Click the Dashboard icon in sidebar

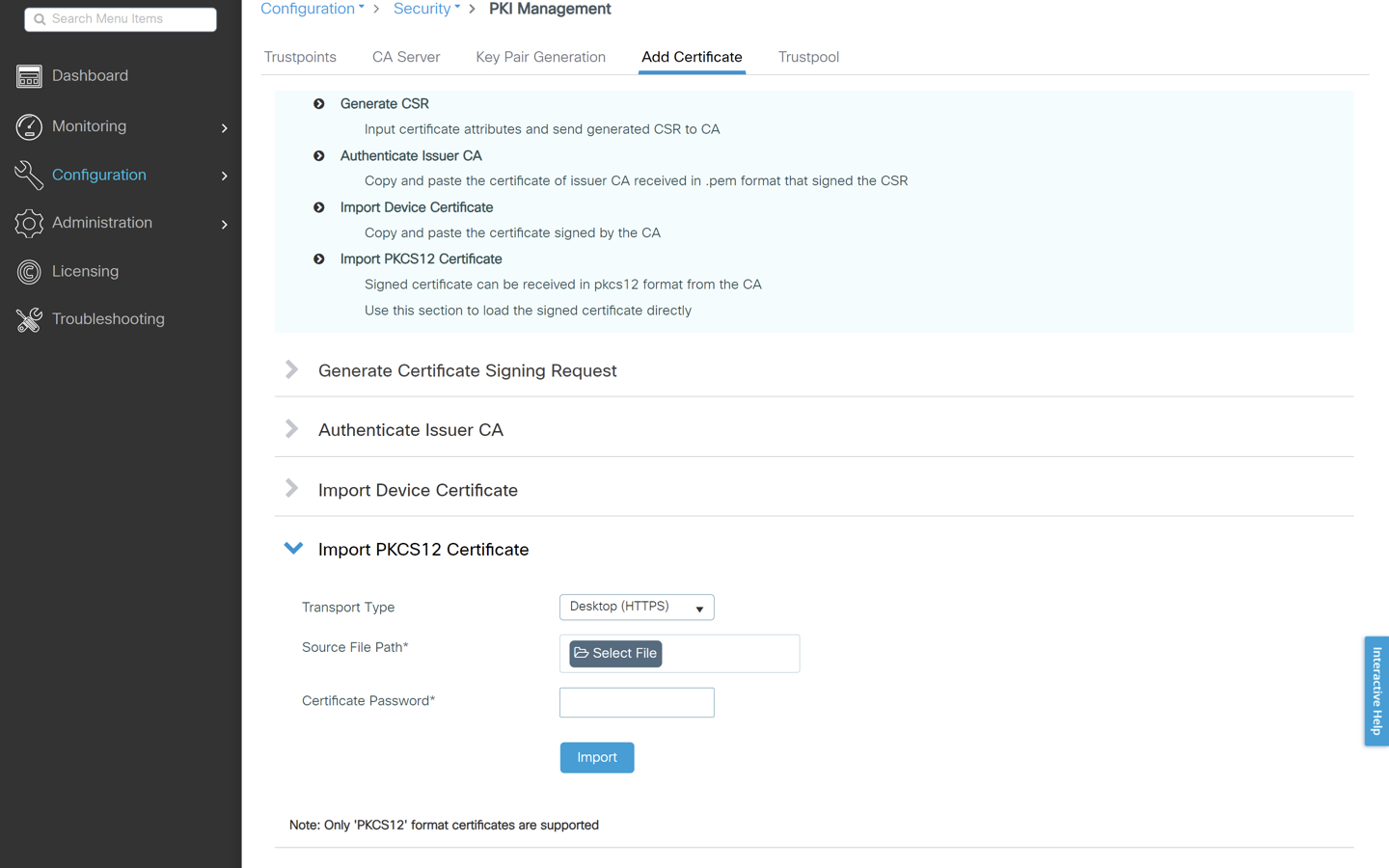point(29,76)
